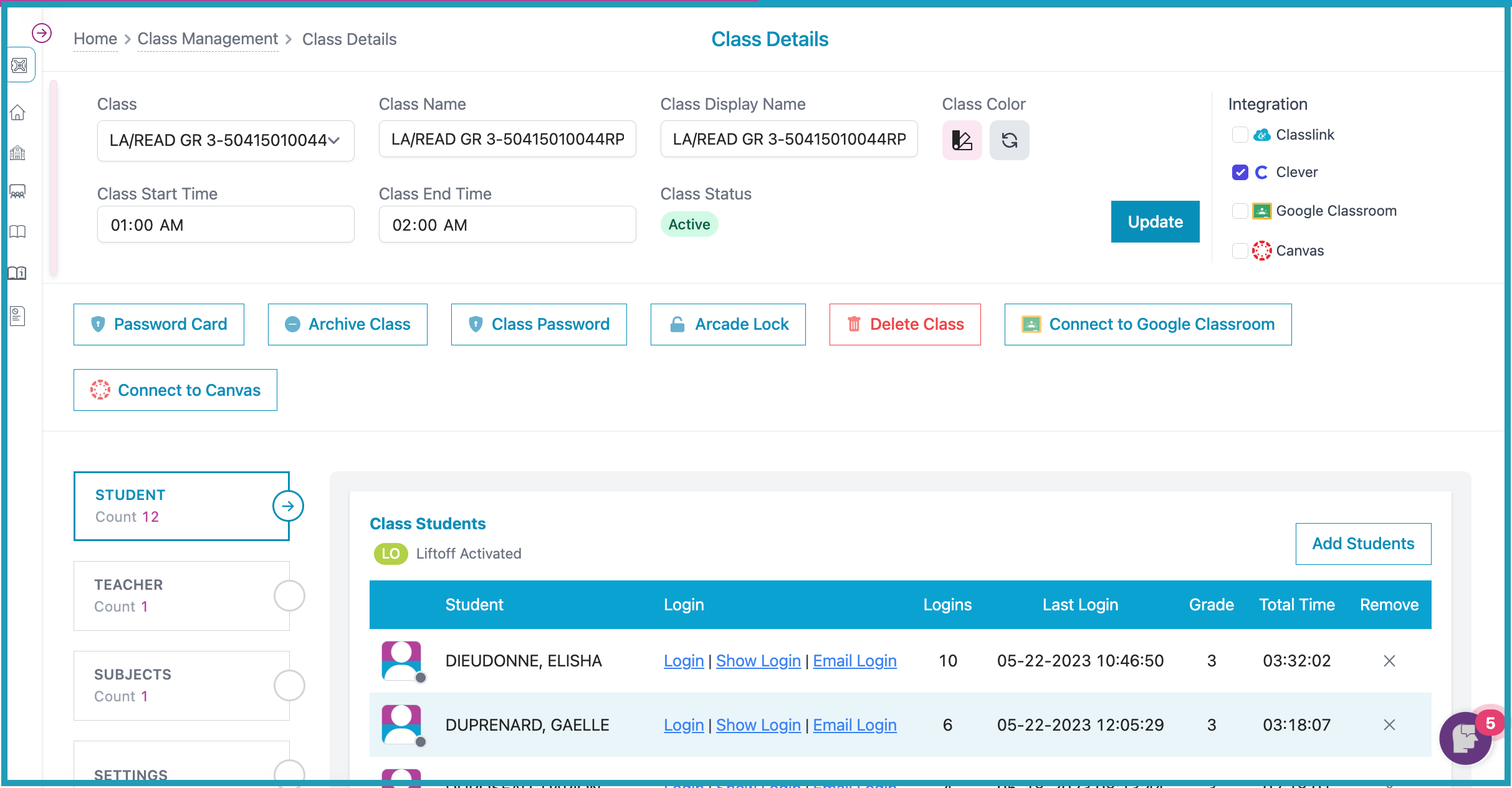Click Show Login for DUPRENARD, GAELLE
The width and height of the screenshot is (1512, 788).
(x=758, y=725)
